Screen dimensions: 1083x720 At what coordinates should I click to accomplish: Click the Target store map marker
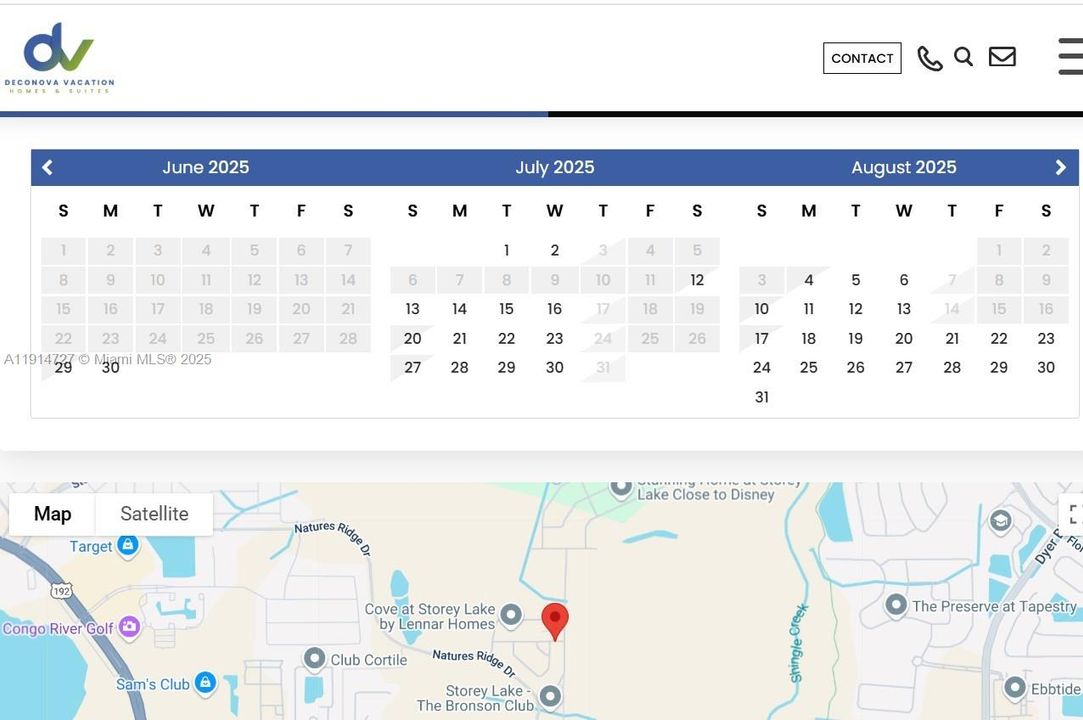128,545
